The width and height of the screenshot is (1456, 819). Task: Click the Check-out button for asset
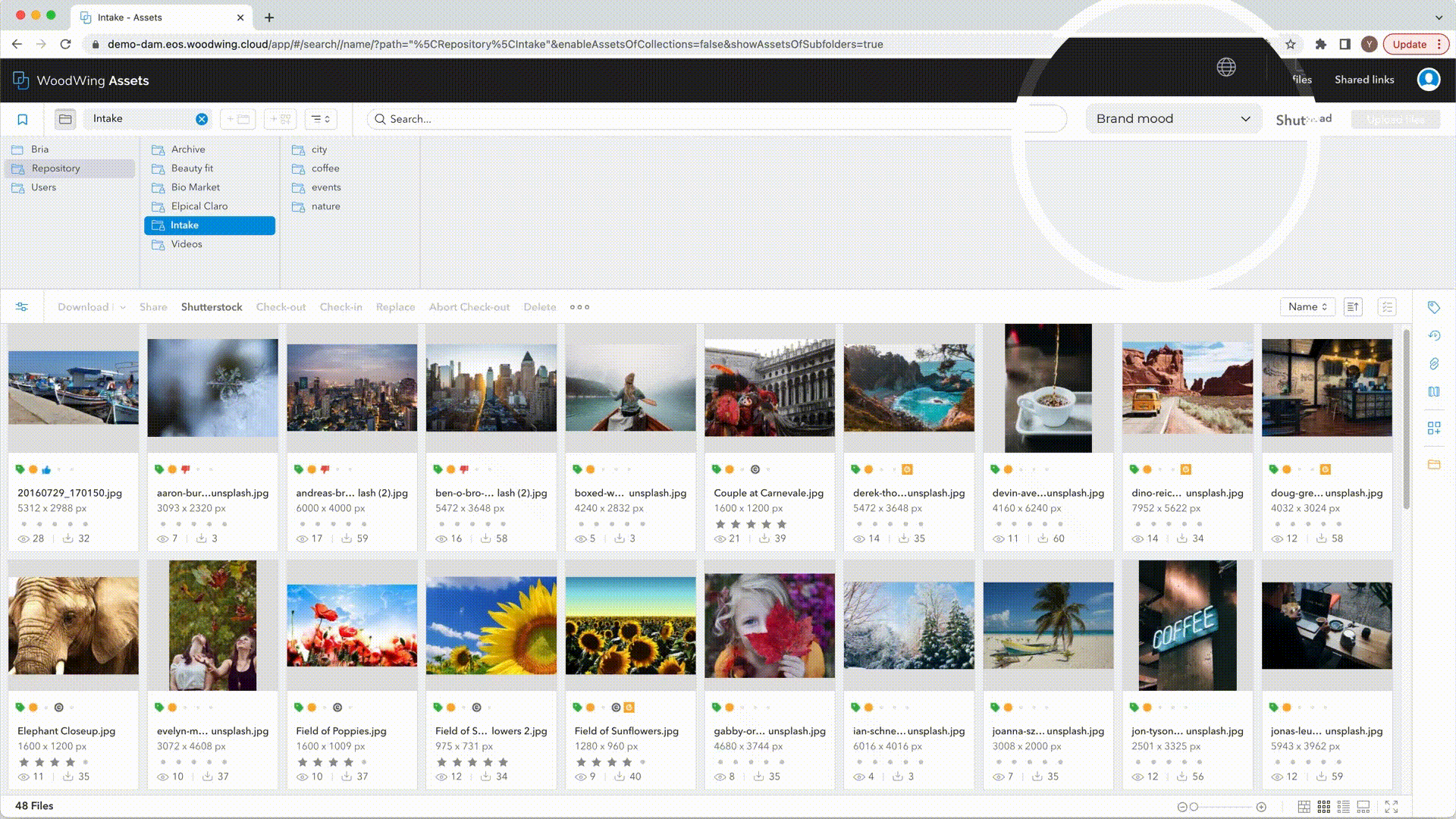pos(280,307)
